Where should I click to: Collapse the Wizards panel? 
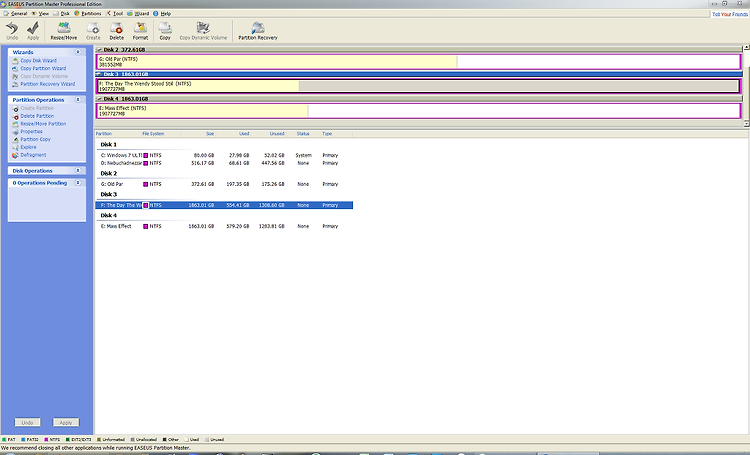click(x=77, y=52)
